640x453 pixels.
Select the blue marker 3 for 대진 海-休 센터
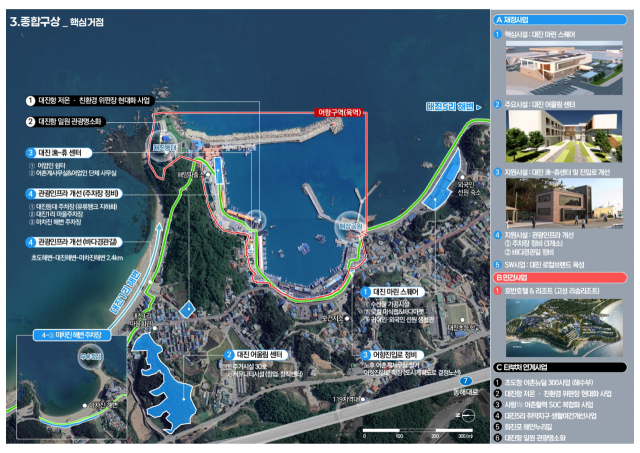click(30, 153)
